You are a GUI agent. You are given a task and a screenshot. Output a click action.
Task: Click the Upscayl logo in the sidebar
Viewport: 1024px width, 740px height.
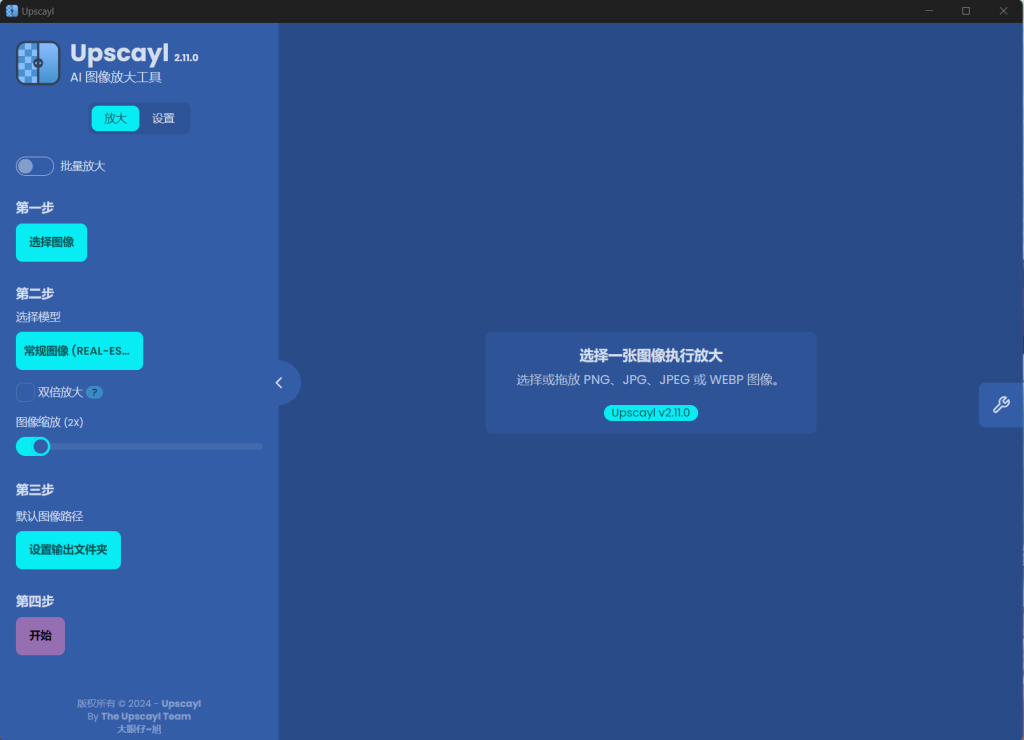click(x=38, y=63)
